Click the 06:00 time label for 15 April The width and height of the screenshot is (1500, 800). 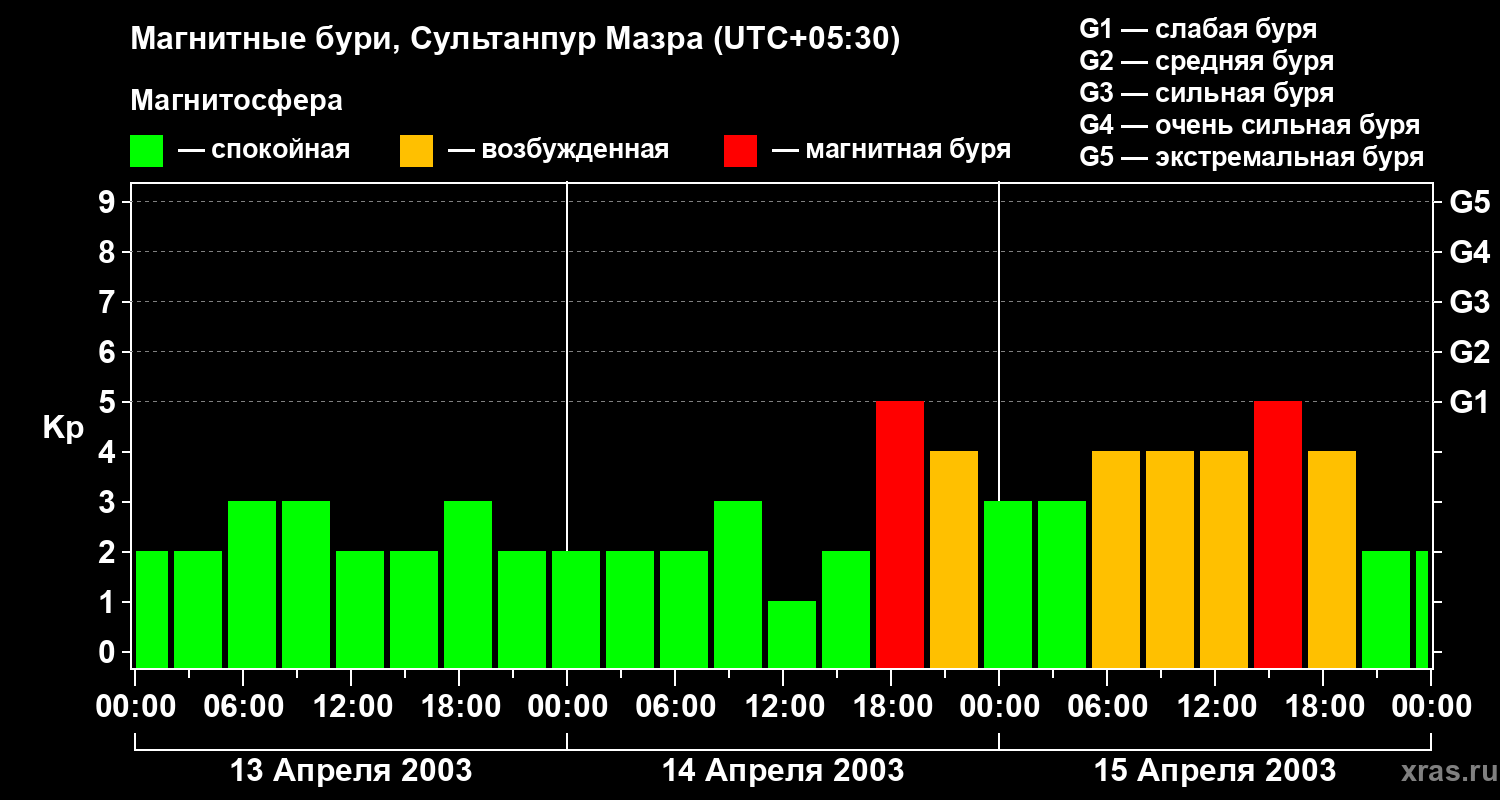click(1106, 706)
